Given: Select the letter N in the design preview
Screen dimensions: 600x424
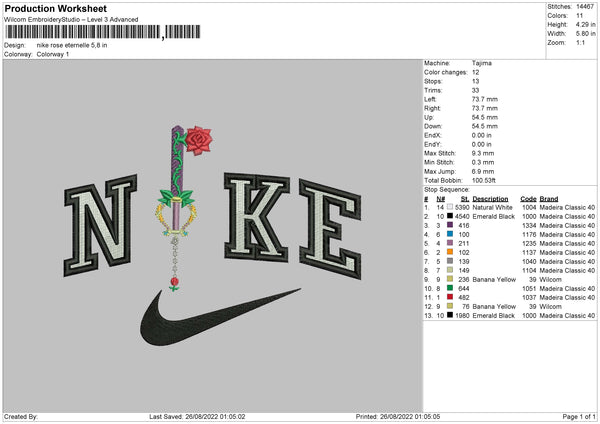Looking at the screenshot, I should pyautogui.click(x=100, y=226).
